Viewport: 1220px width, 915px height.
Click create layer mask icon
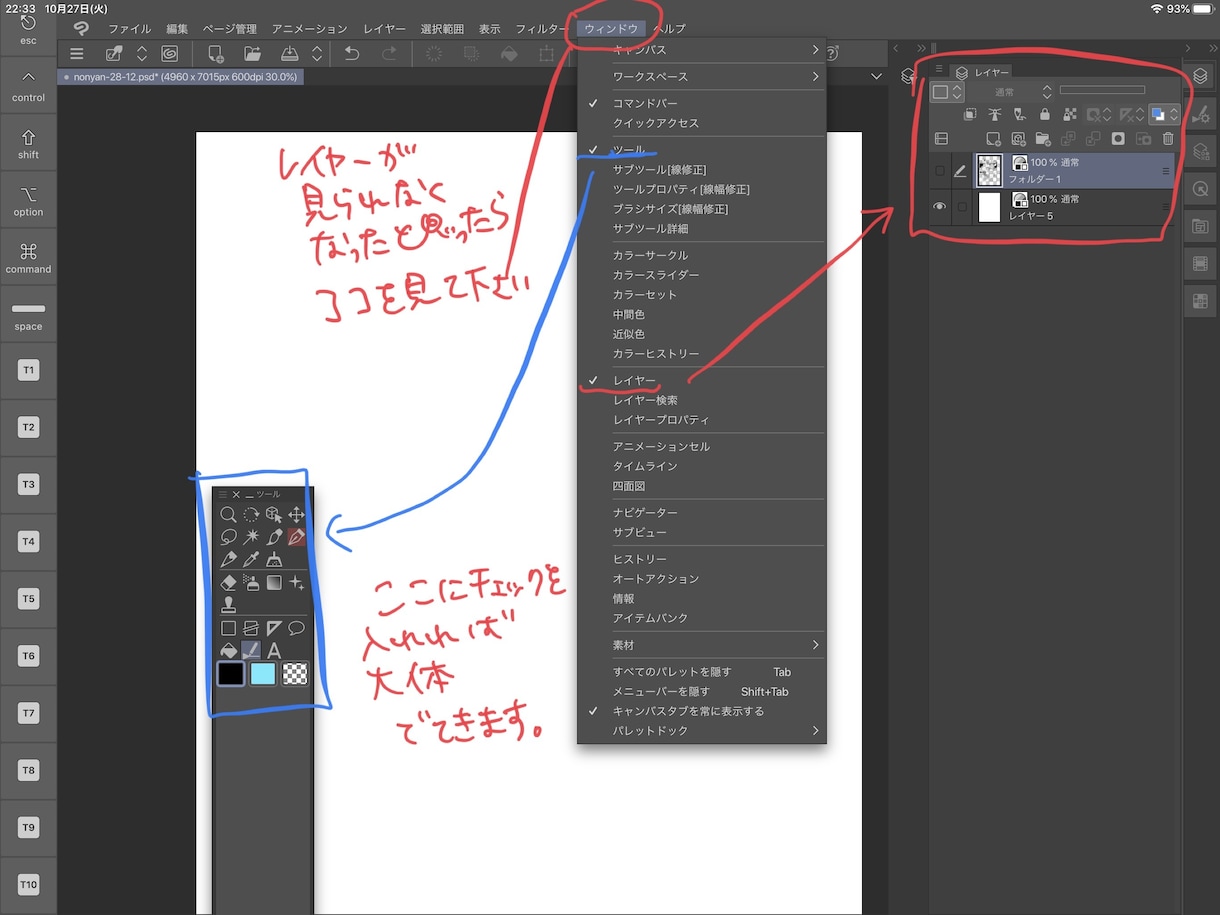[x=1118, y=139]
